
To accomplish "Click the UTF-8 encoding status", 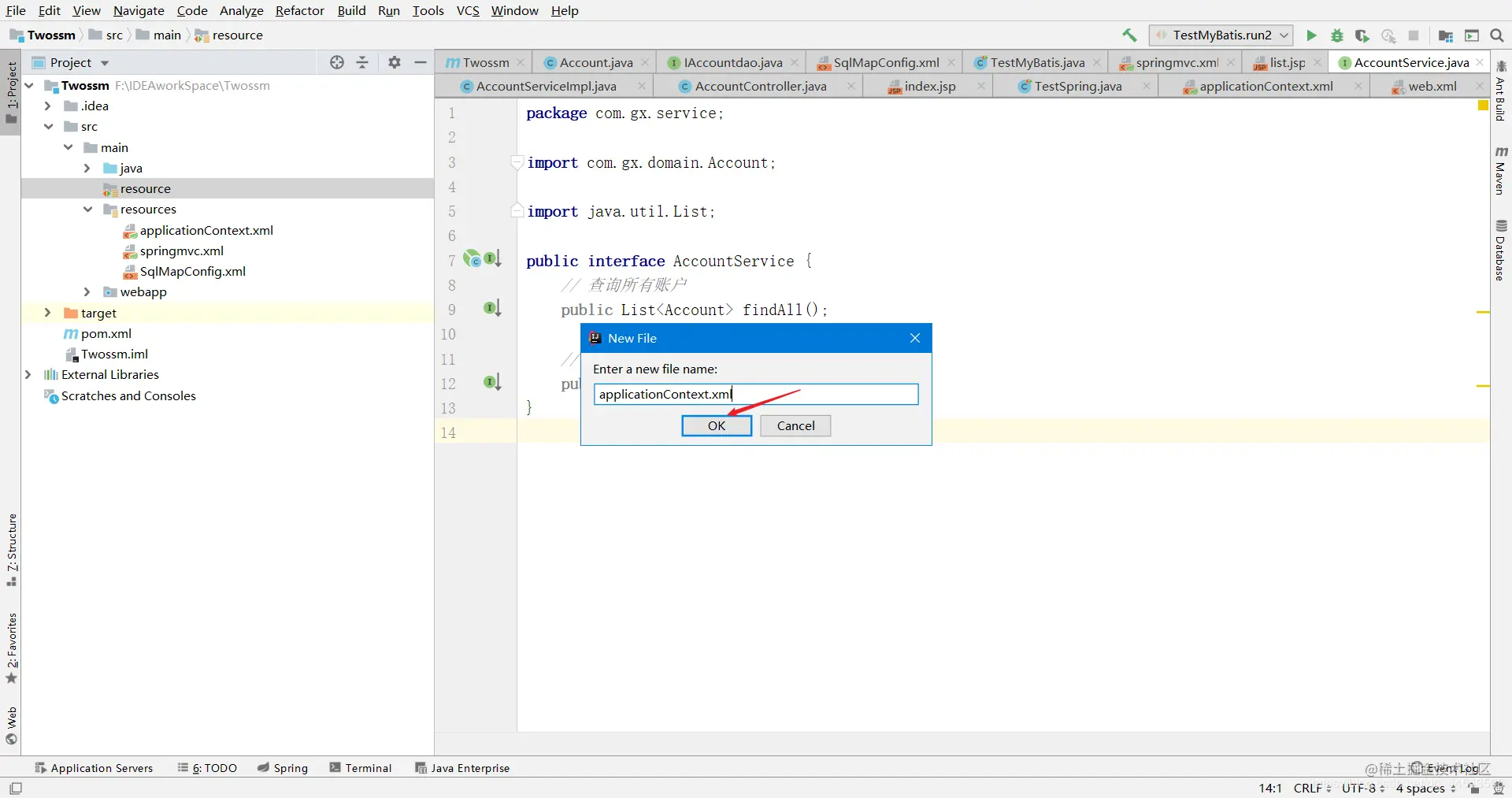I will 1363,788.
